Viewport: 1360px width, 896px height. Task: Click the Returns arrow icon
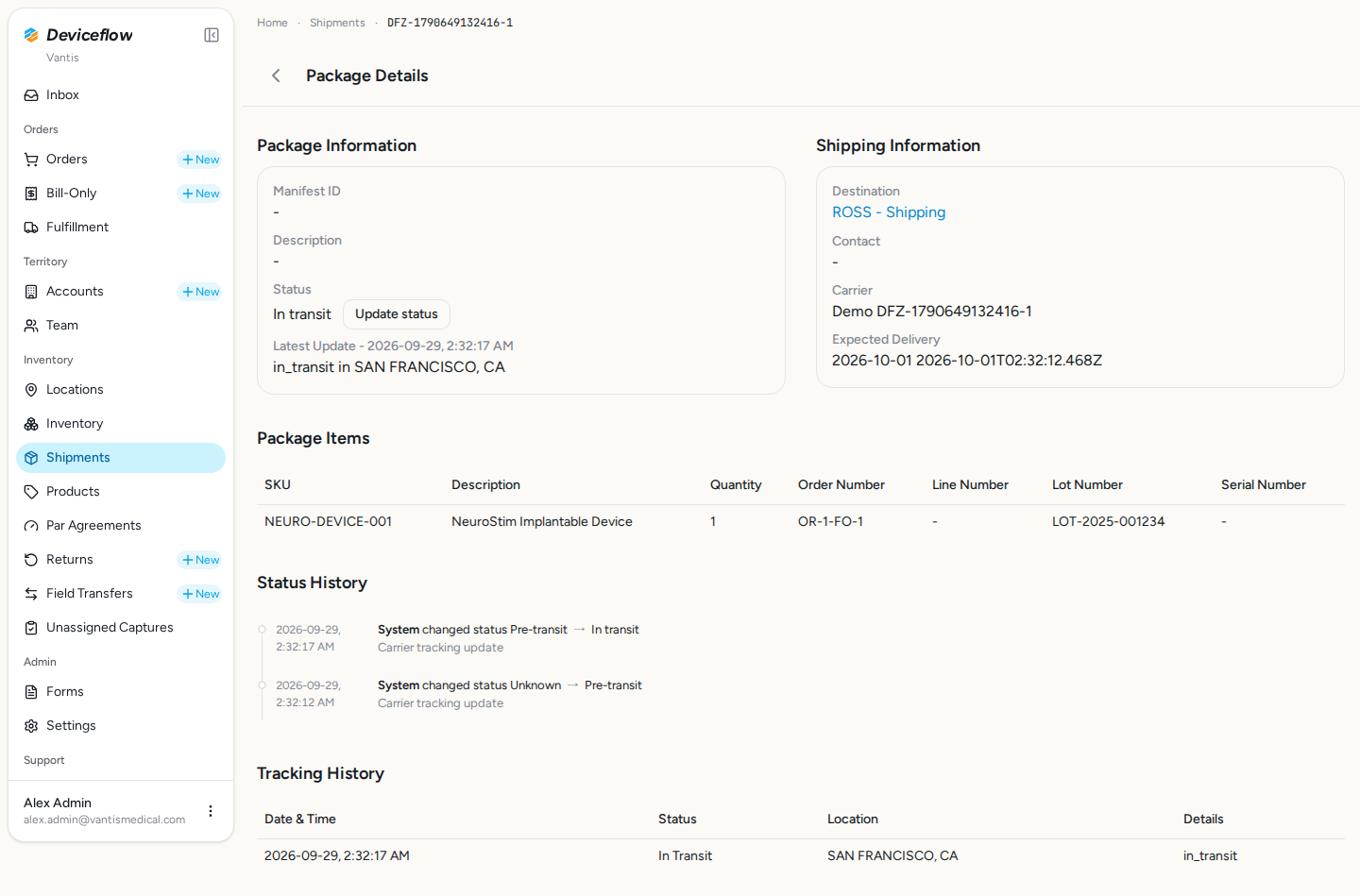pyautogui.click(x=31, y=560)
